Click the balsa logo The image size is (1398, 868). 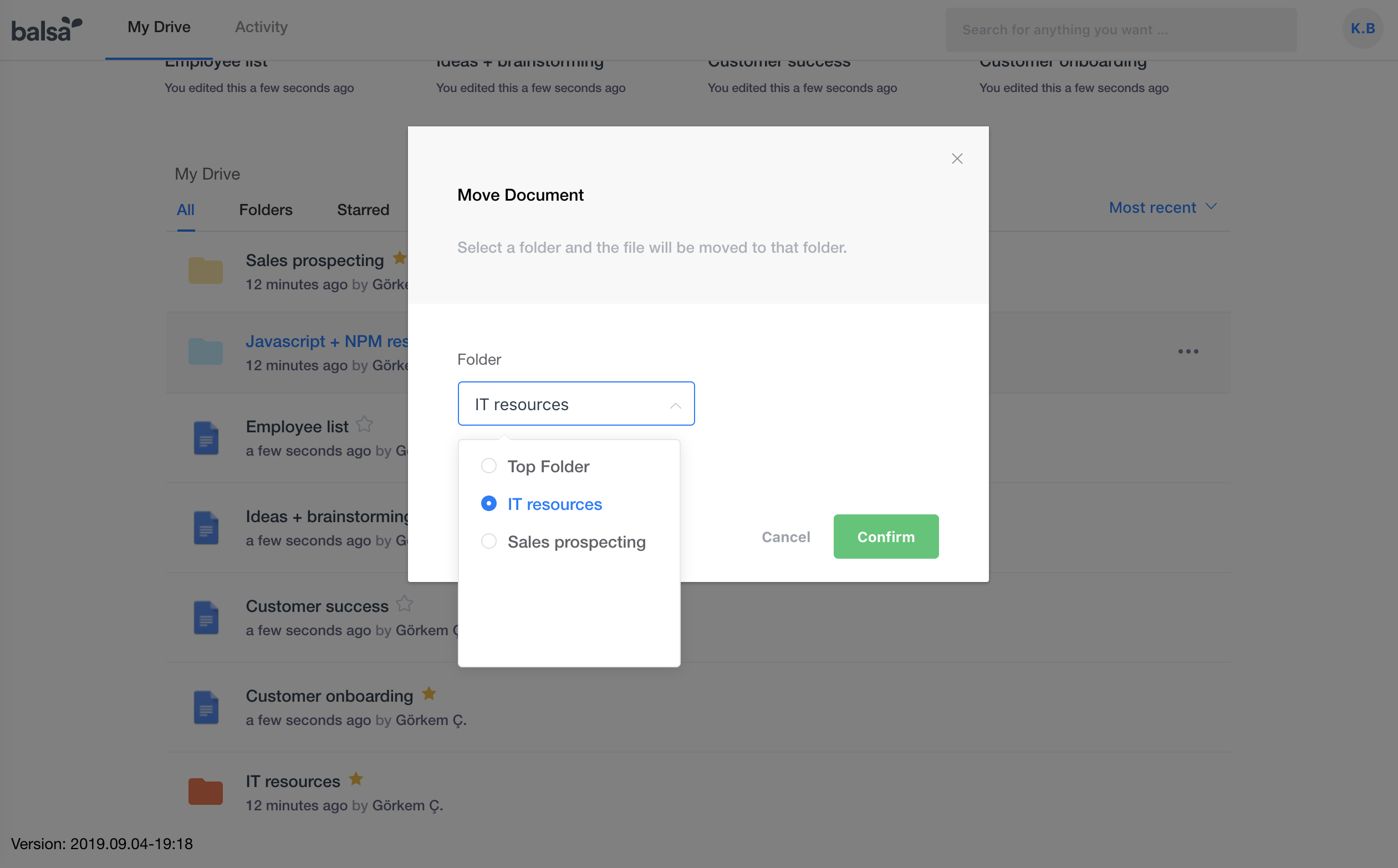47,29
